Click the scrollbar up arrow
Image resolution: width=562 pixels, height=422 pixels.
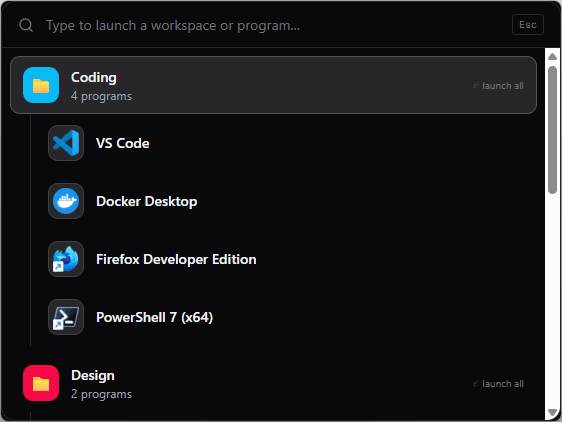(552, 56)
